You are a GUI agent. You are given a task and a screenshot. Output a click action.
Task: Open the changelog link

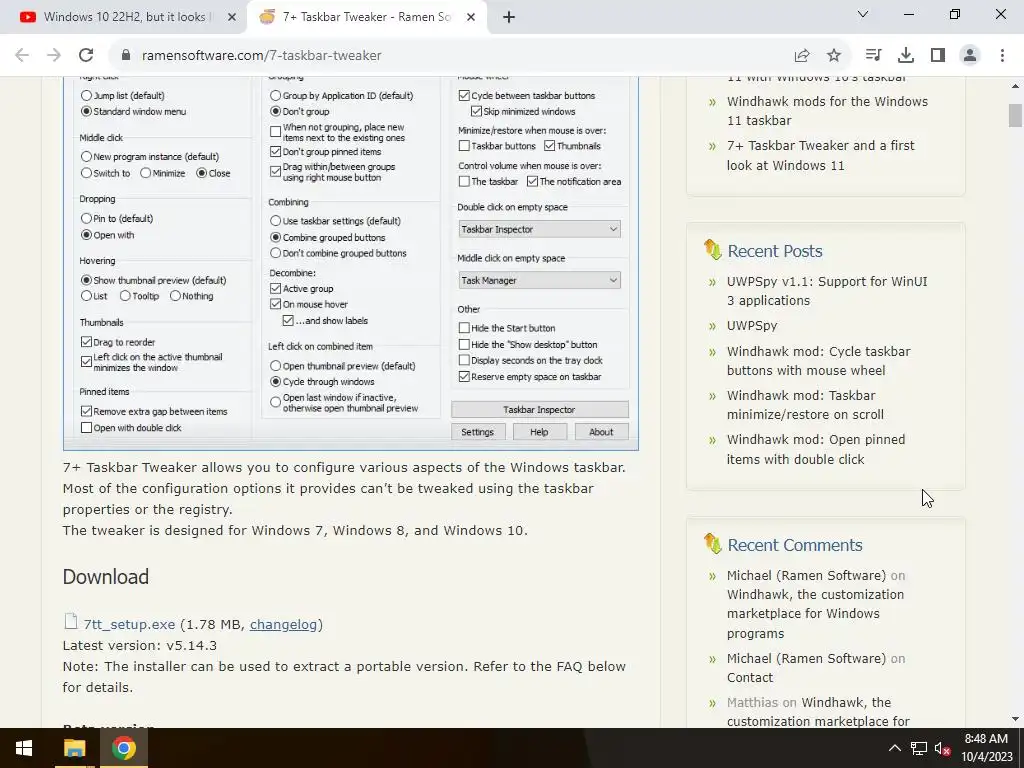(x=283, y=624)
